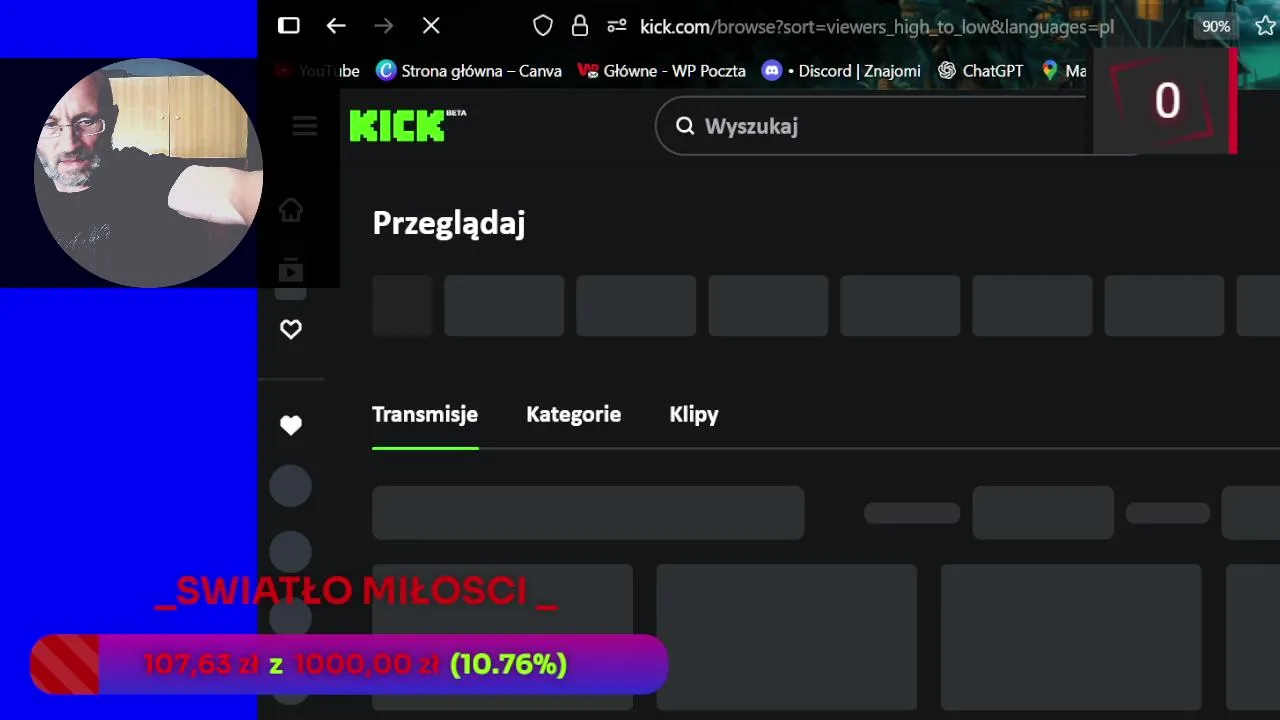1280x720 pixels.
Task: Open the outlined heart Following icon
Action: tap(291, 329)
